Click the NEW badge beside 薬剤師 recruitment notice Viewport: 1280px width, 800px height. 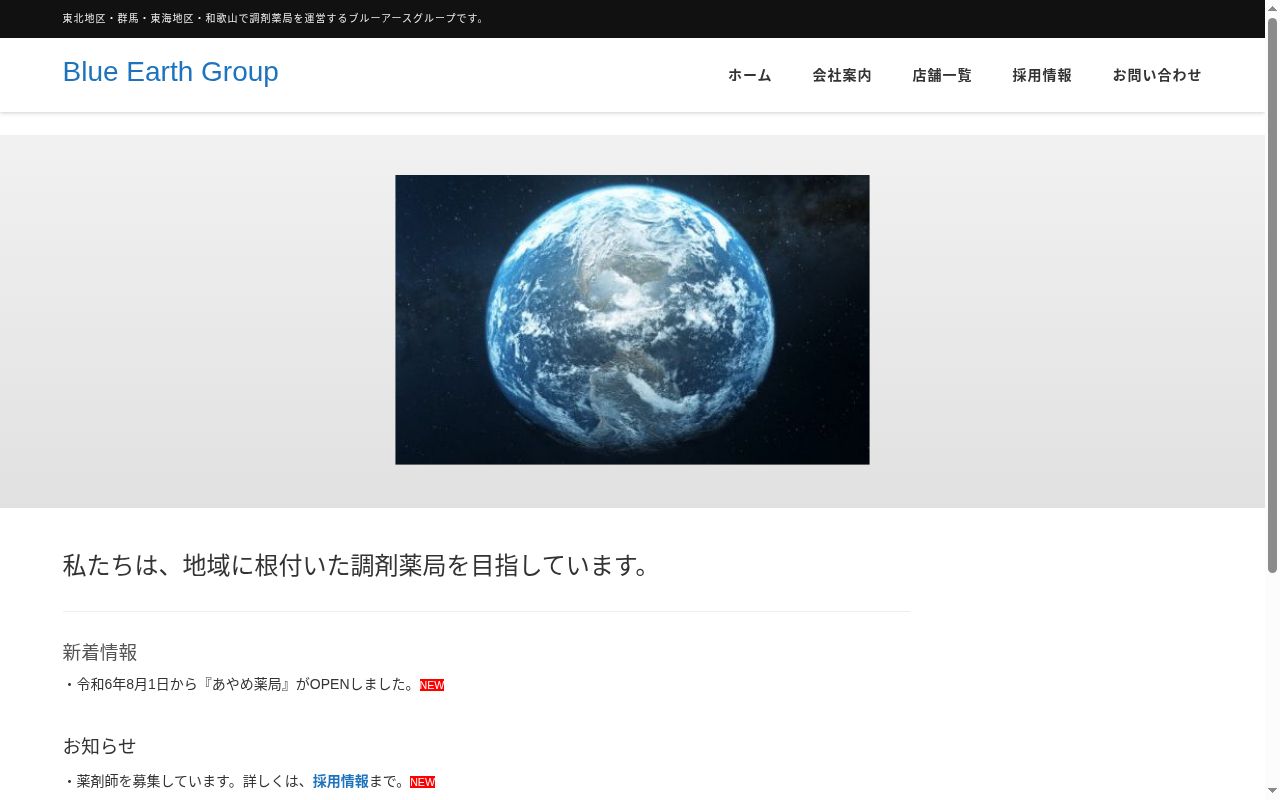pyautogui.click(x=423, y=782)
